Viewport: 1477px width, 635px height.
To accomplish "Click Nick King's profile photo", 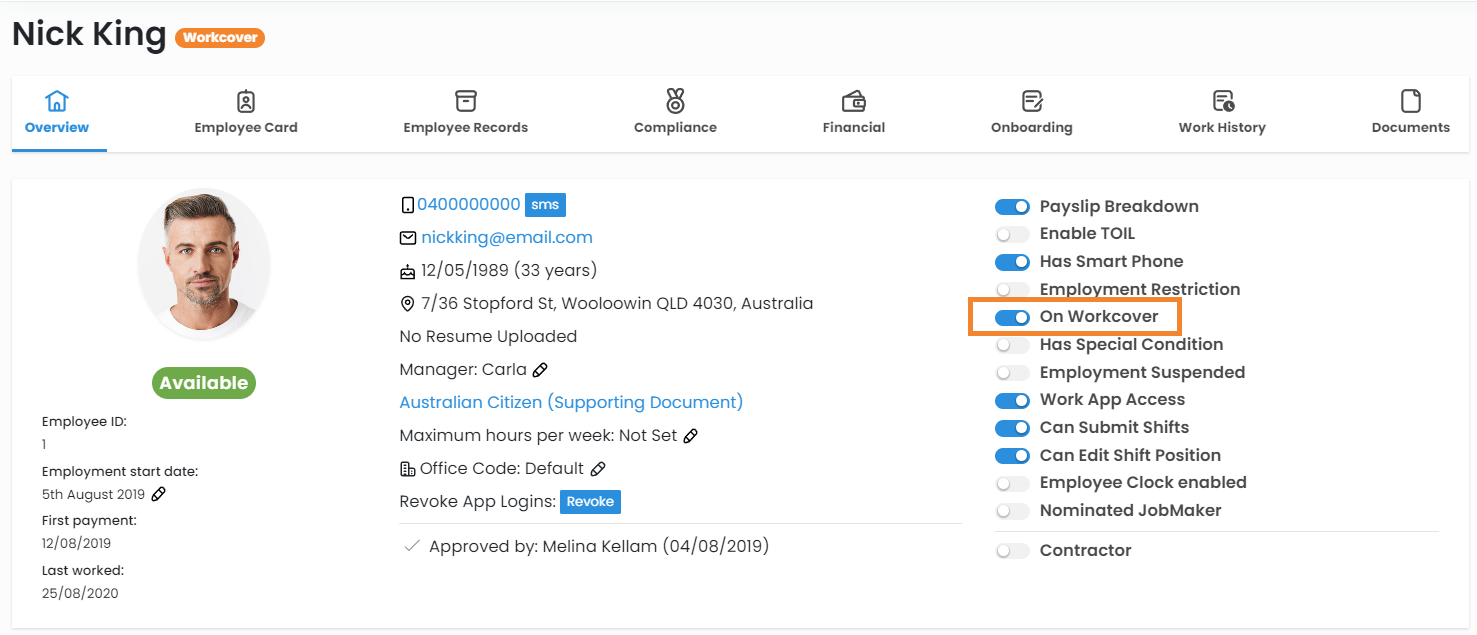I will click(204, 265).
